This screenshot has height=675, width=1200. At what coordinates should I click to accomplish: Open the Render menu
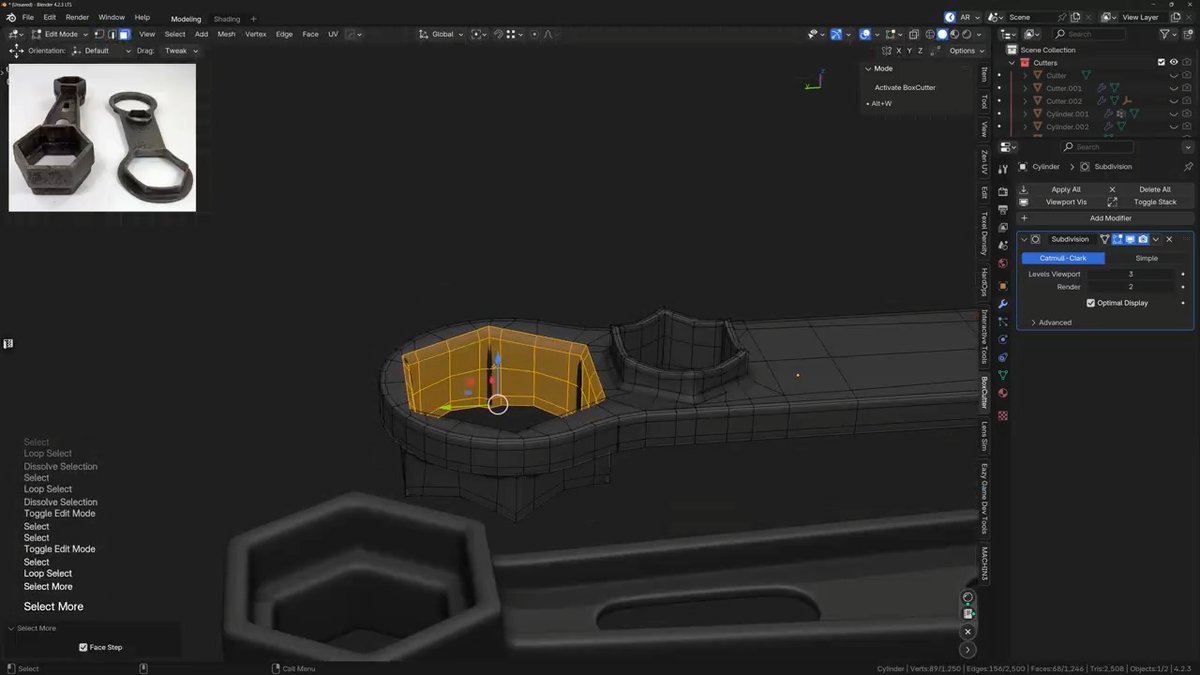pyautogui.click(x=77, y=17)
